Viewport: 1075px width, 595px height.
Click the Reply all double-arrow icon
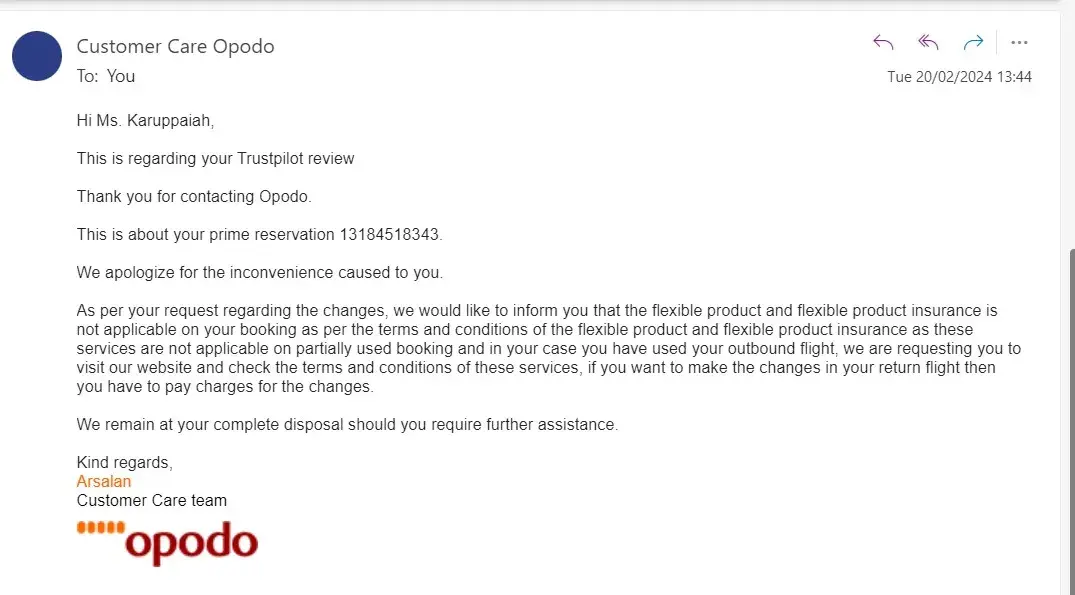coord(928,42)
